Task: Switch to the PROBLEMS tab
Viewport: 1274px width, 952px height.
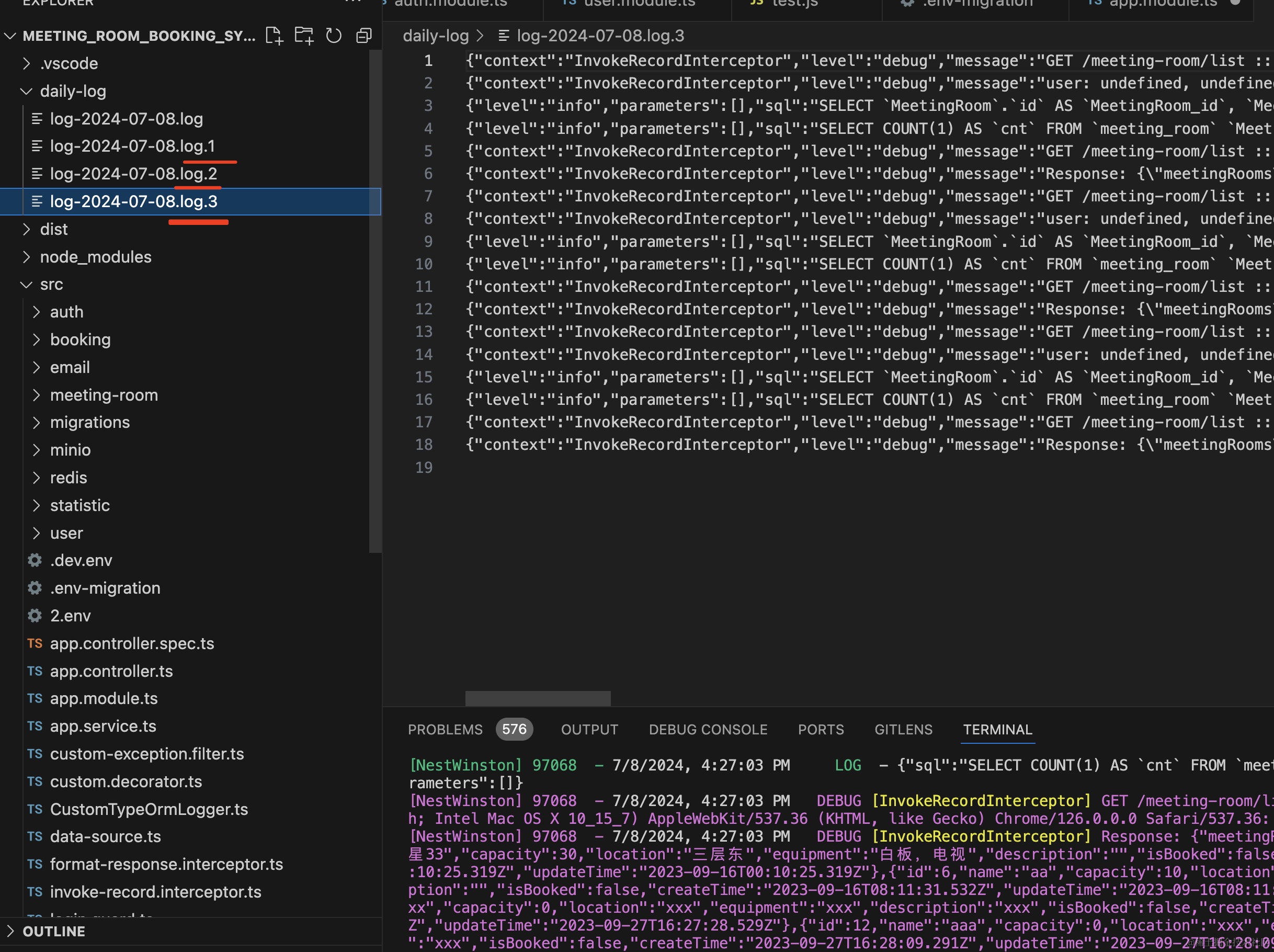Action: [x=445, y=730]
